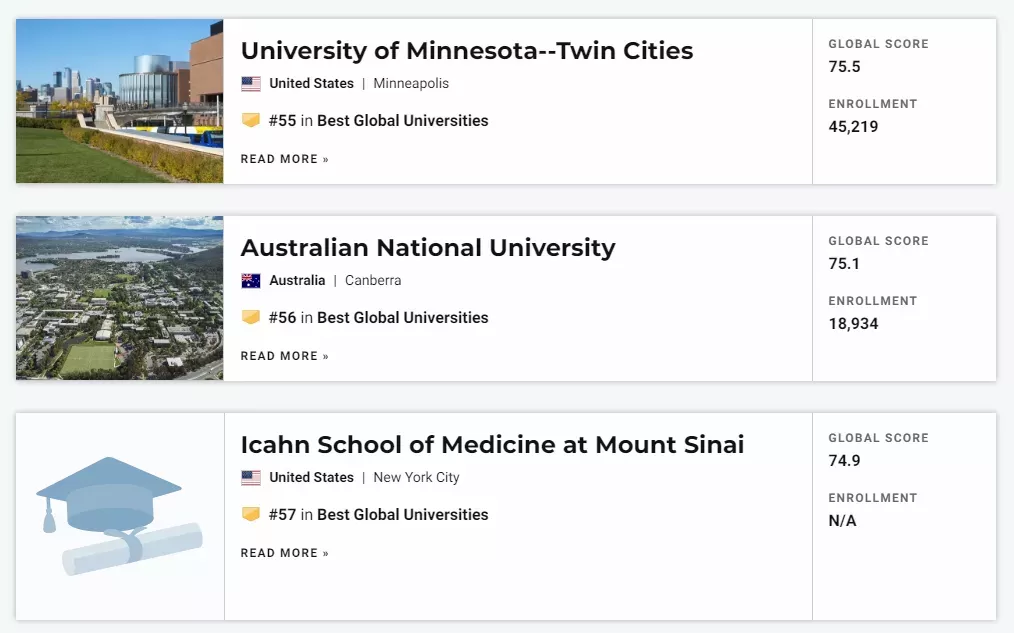Open Icahn School of Medicine title link

point(492,445)
